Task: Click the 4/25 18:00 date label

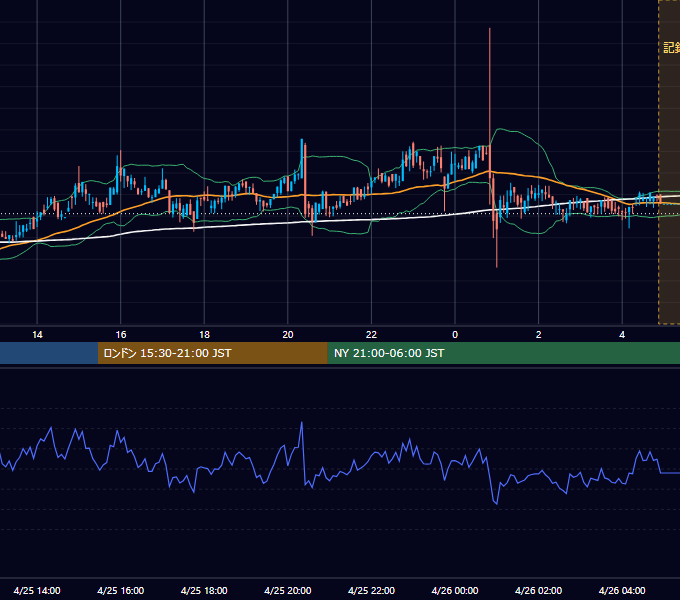Action: coord(204,590)
